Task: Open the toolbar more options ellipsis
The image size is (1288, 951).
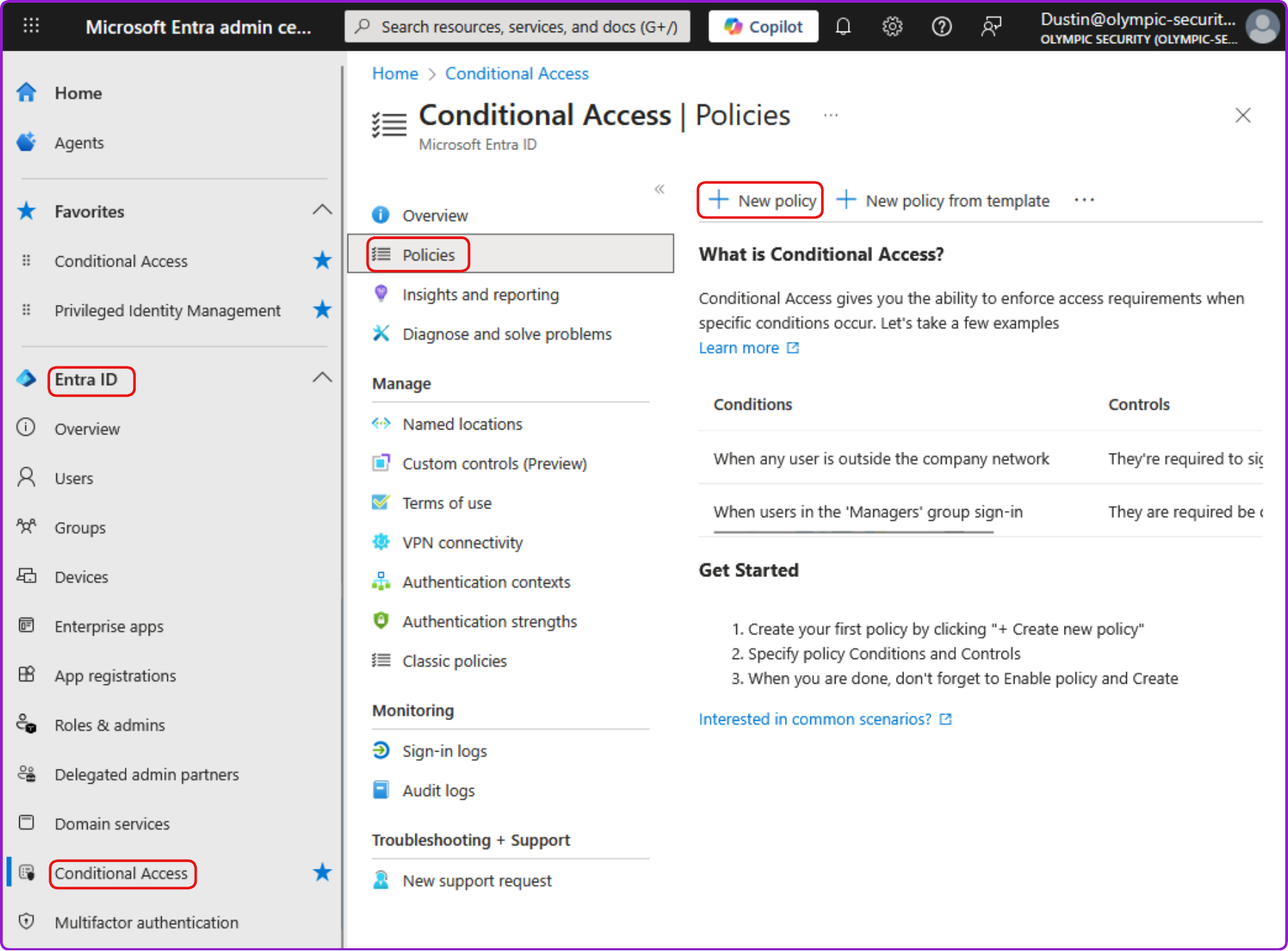Action: pos(1084,200)
